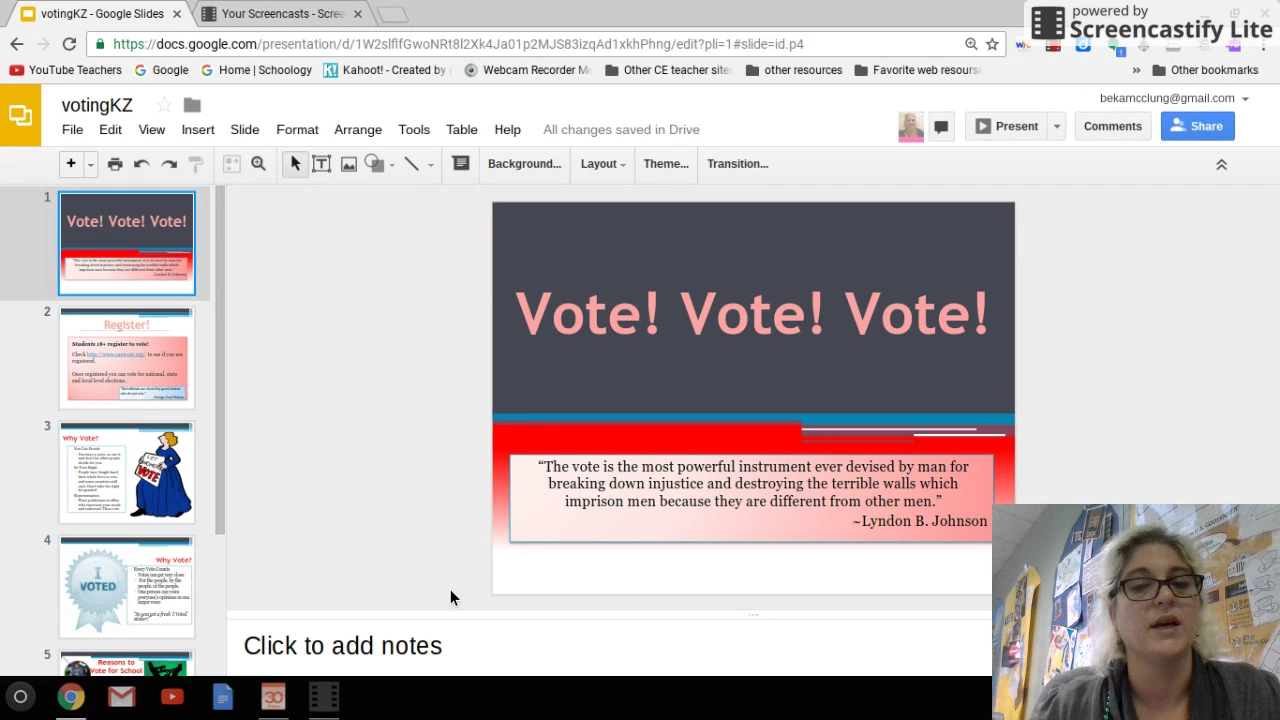The image size is (1280, 720).
Task: Click the Background... button
Action: pos(524,164)
